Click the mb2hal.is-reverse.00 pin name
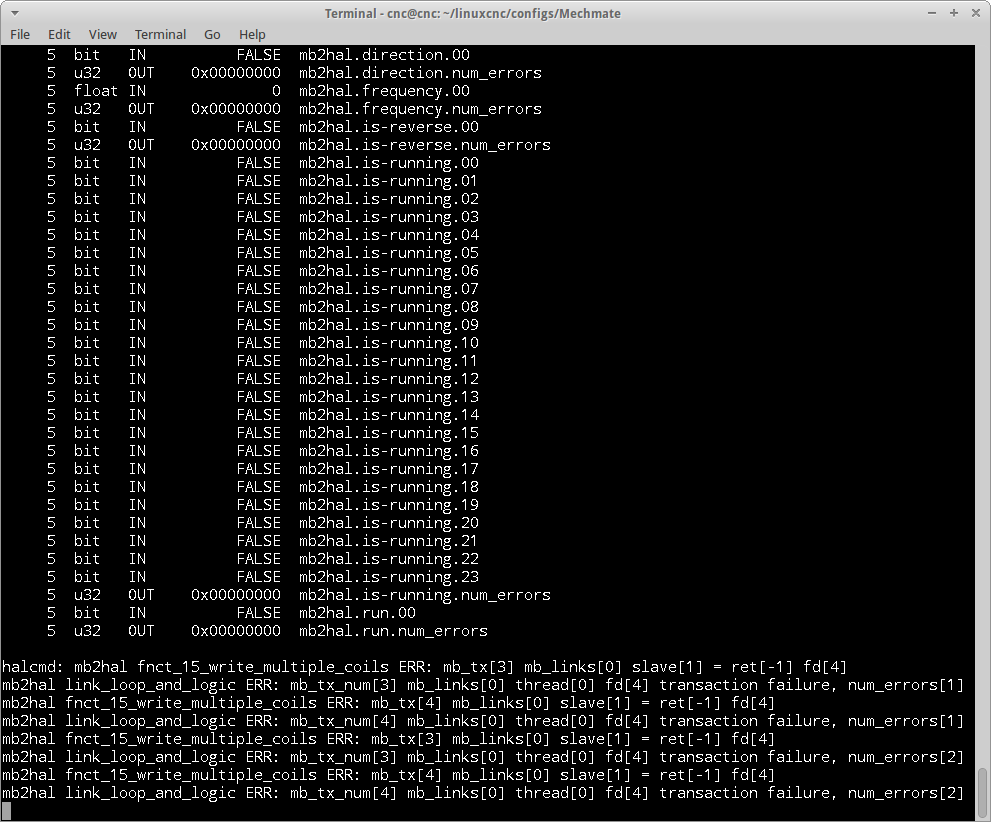 point(389,127)
